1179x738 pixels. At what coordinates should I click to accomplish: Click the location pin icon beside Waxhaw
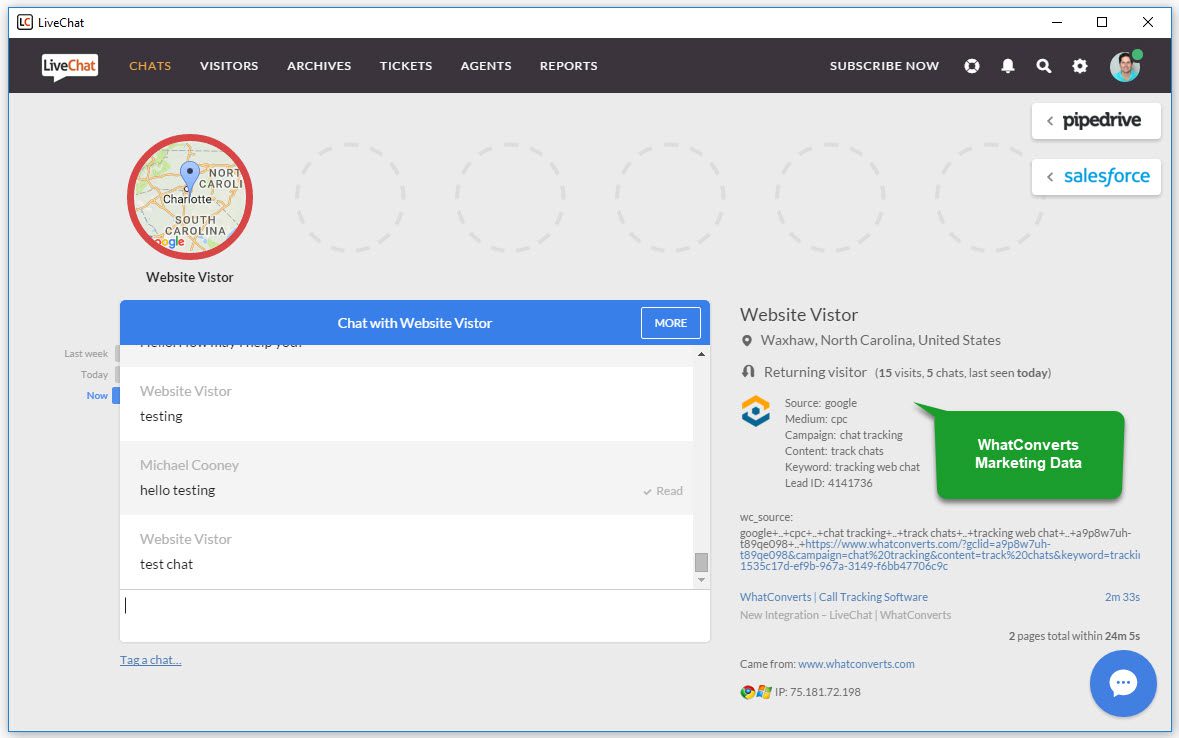747,341
